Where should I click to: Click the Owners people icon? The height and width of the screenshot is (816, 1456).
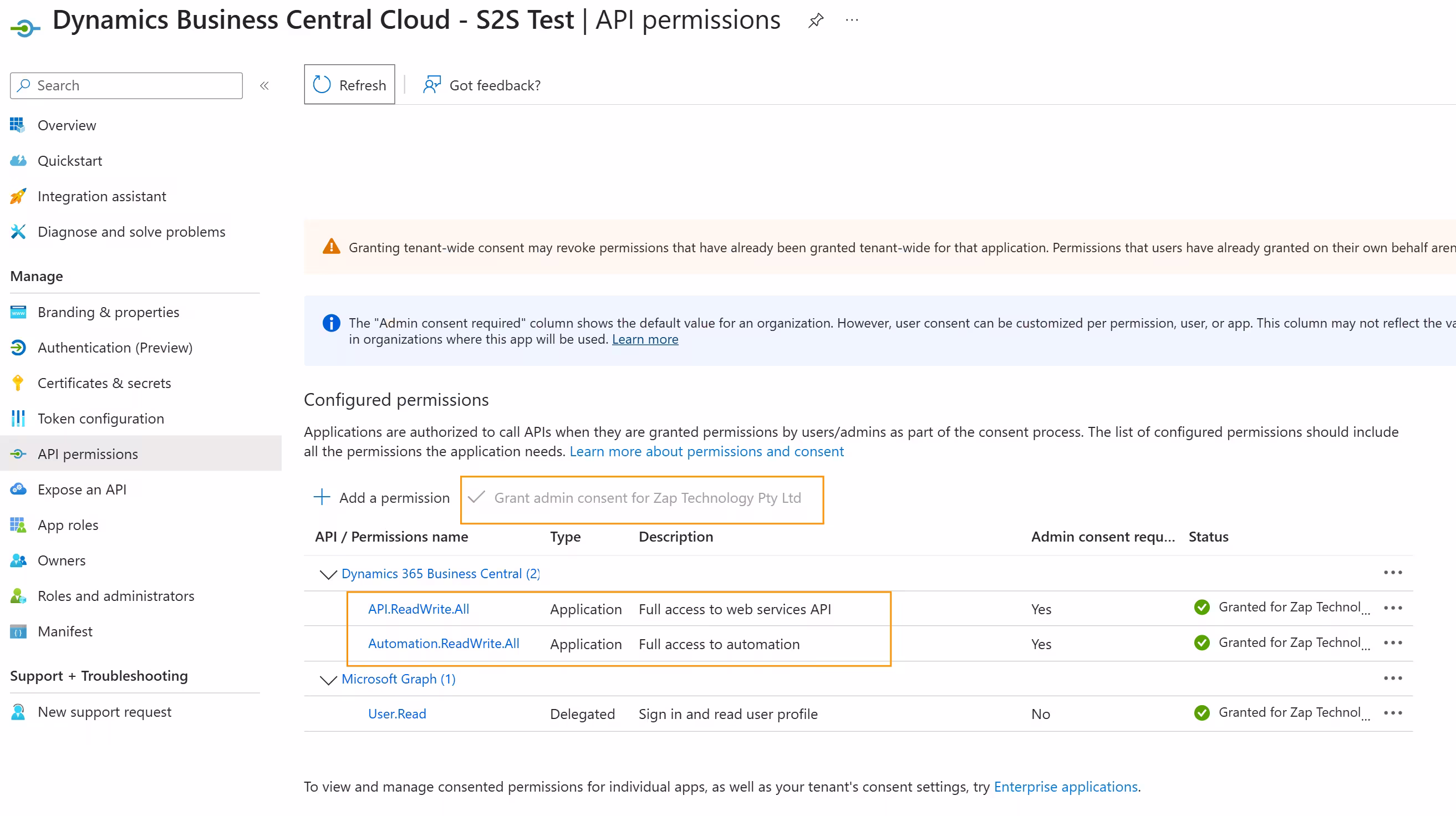[18, 560]
